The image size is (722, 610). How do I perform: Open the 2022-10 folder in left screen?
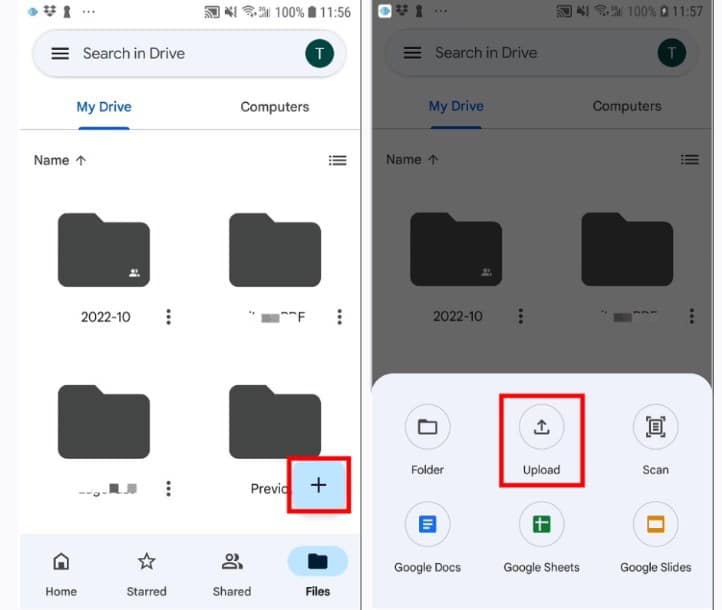pos(104,250)
